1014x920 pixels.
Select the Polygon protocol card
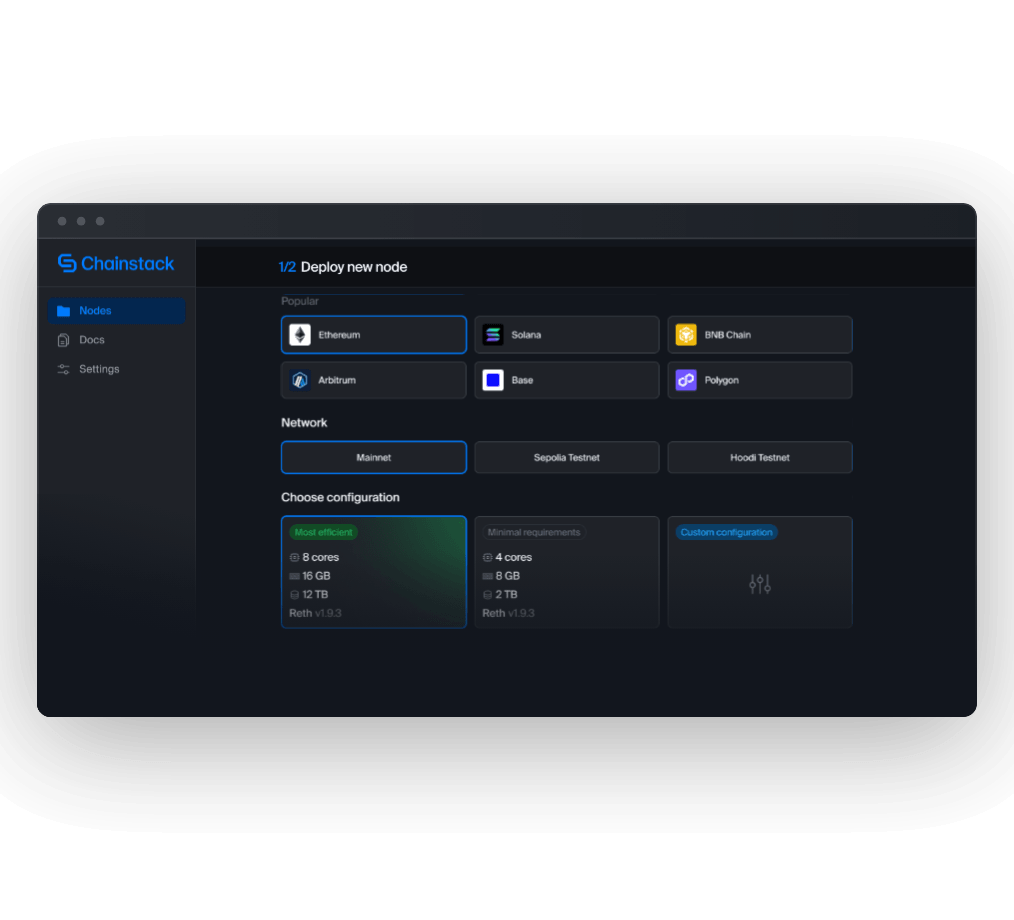760,380
